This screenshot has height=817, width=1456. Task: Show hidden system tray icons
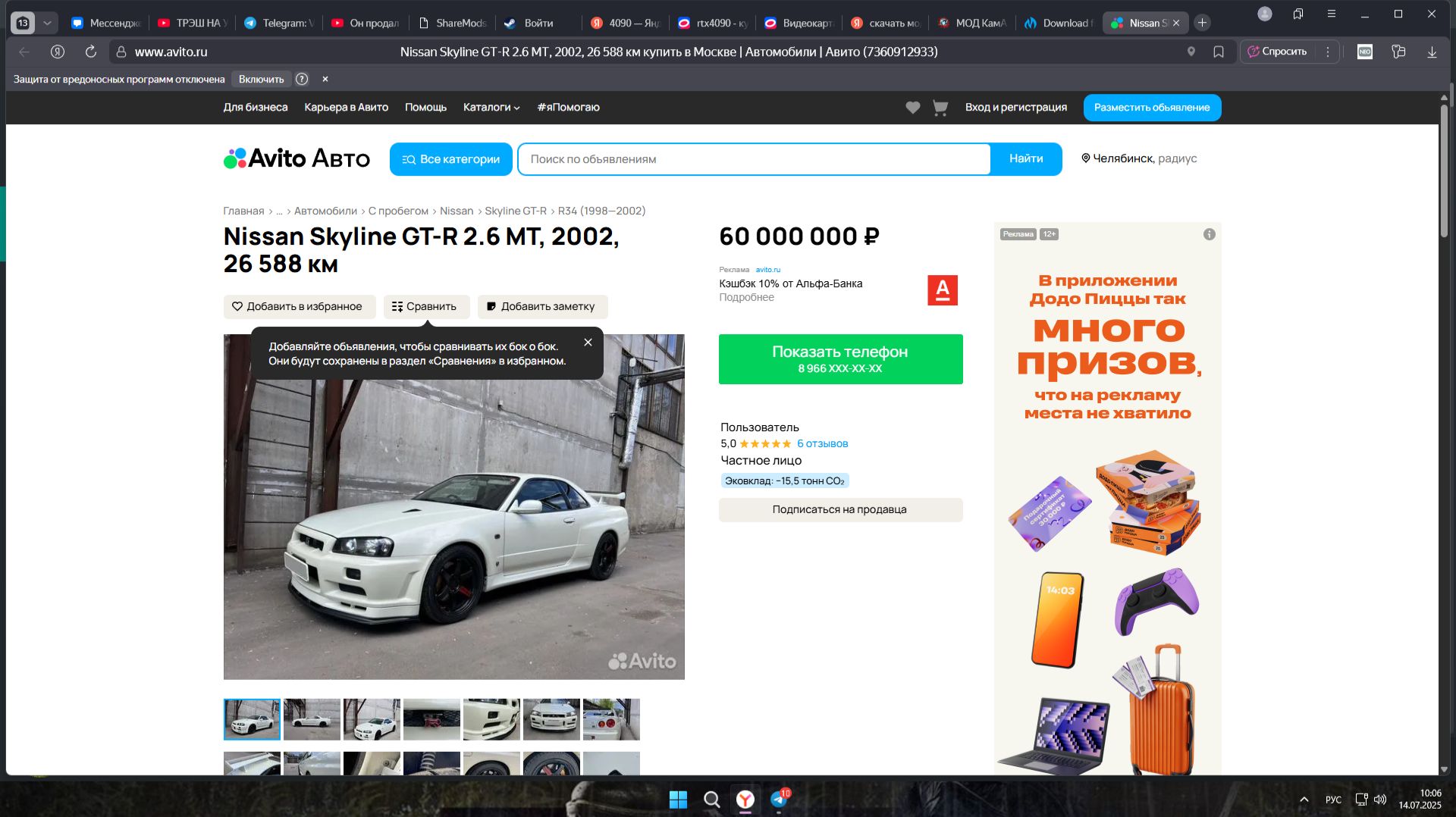pyautogui.click(x=1304, y=800)
